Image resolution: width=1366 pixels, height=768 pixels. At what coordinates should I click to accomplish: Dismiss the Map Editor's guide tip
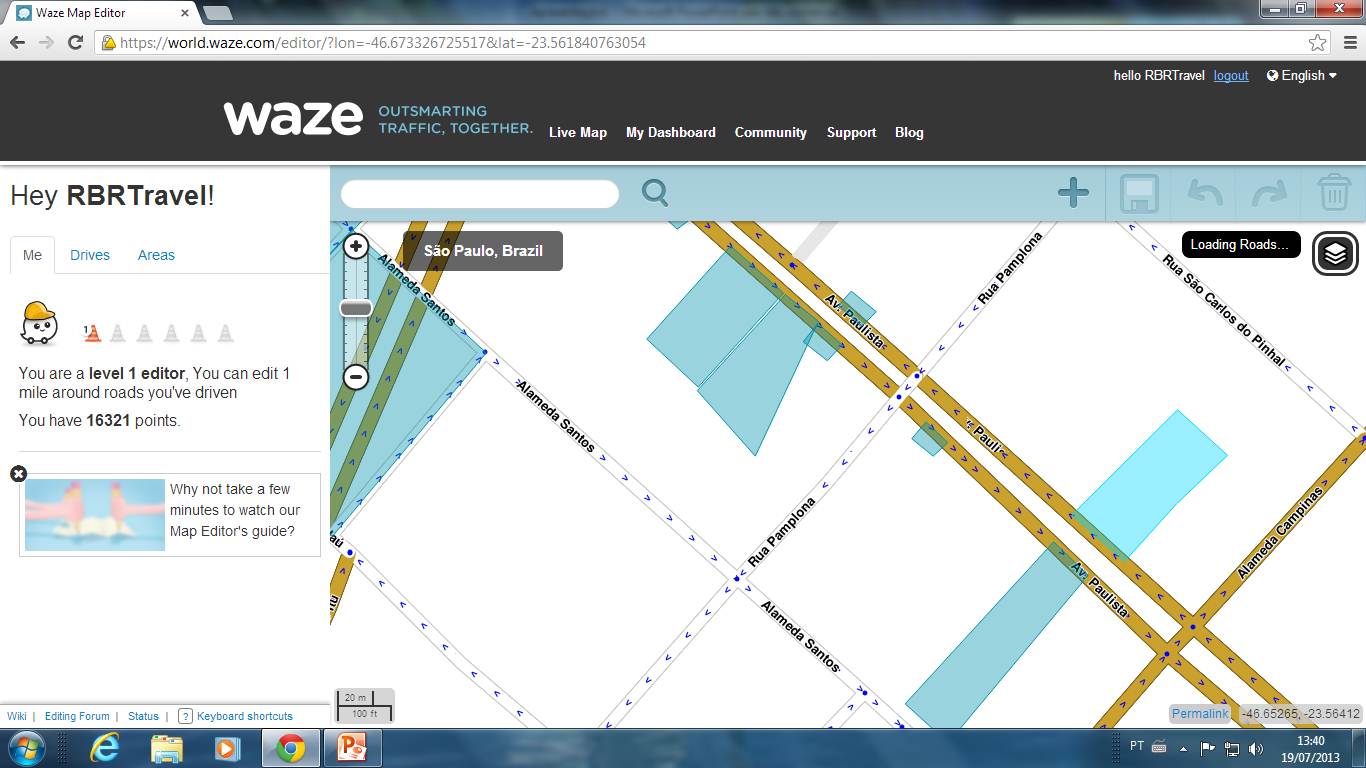[x=18, y=474]
